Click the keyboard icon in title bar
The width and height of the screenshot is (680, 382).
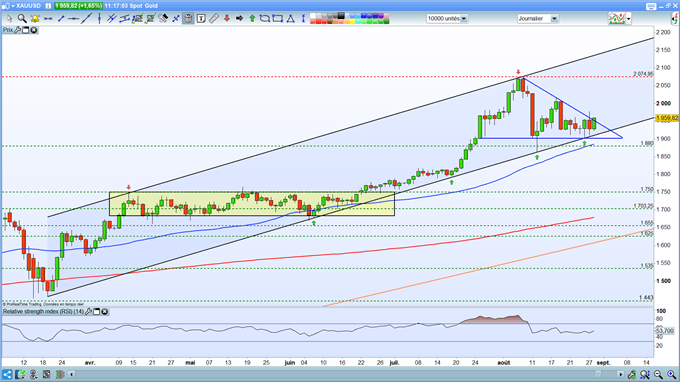click(x=651, y=6)
